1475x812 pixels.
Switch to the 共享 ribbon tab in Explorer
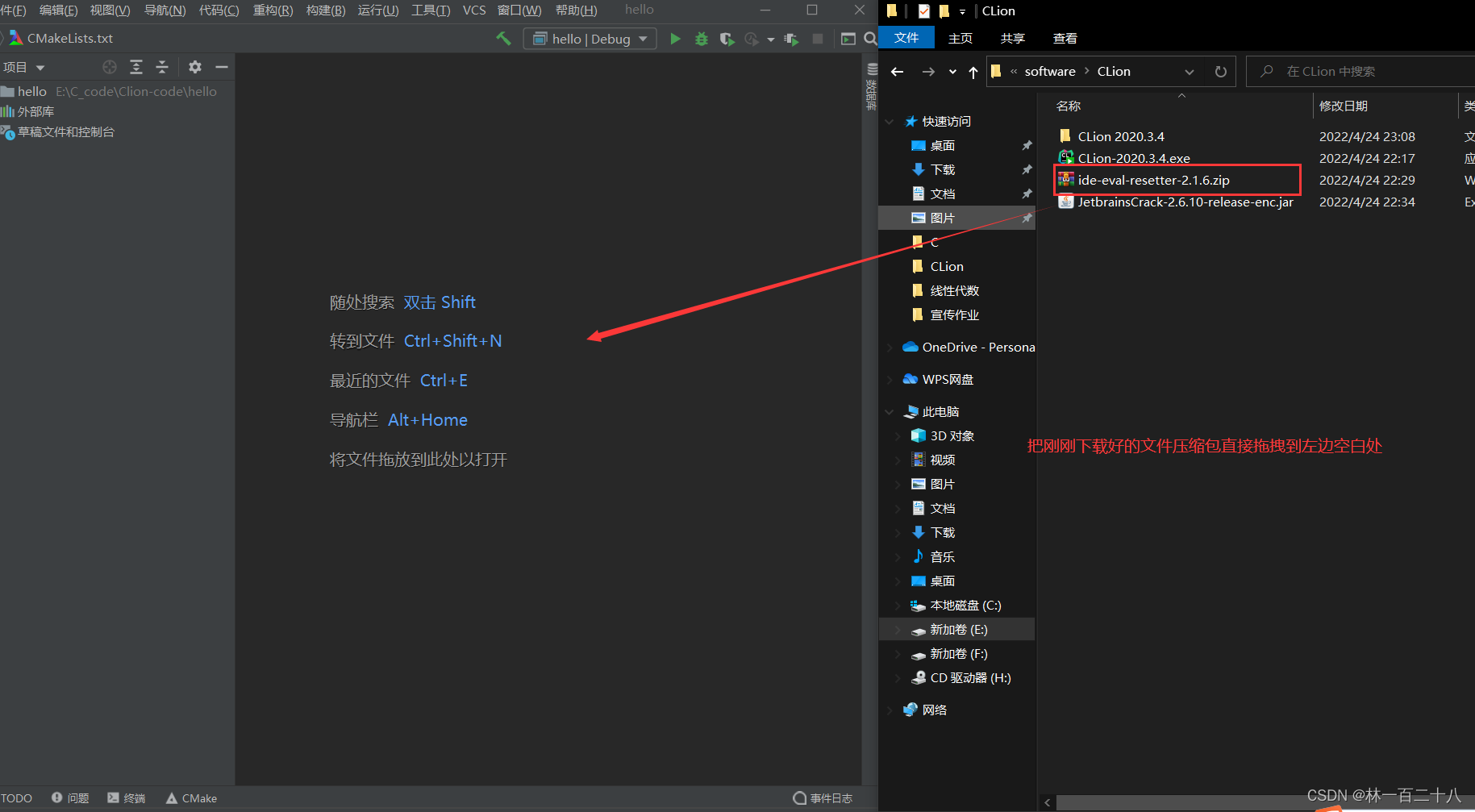coord(1013,38)
